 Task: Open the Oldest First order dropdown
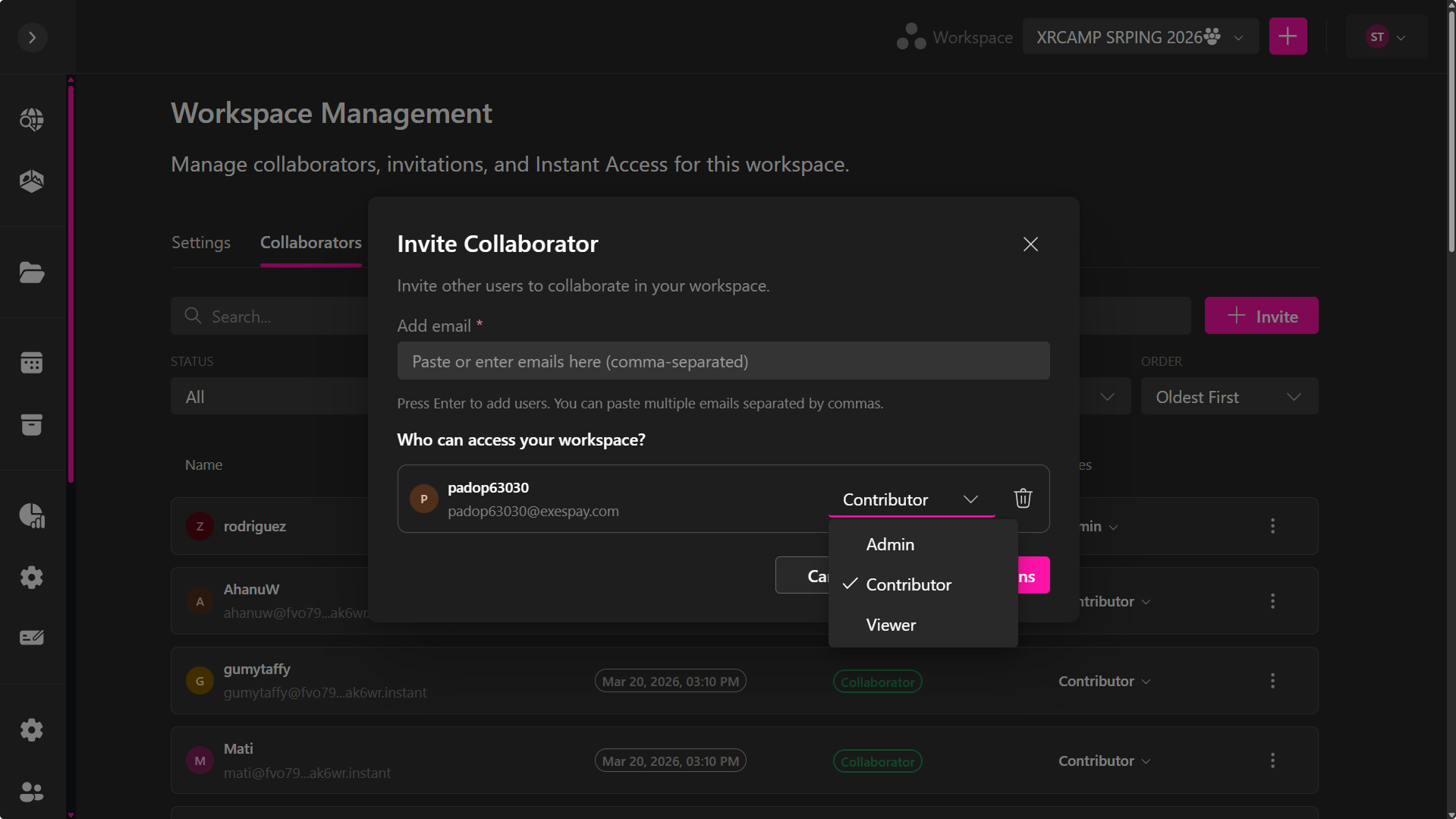tap(1228, 397)
